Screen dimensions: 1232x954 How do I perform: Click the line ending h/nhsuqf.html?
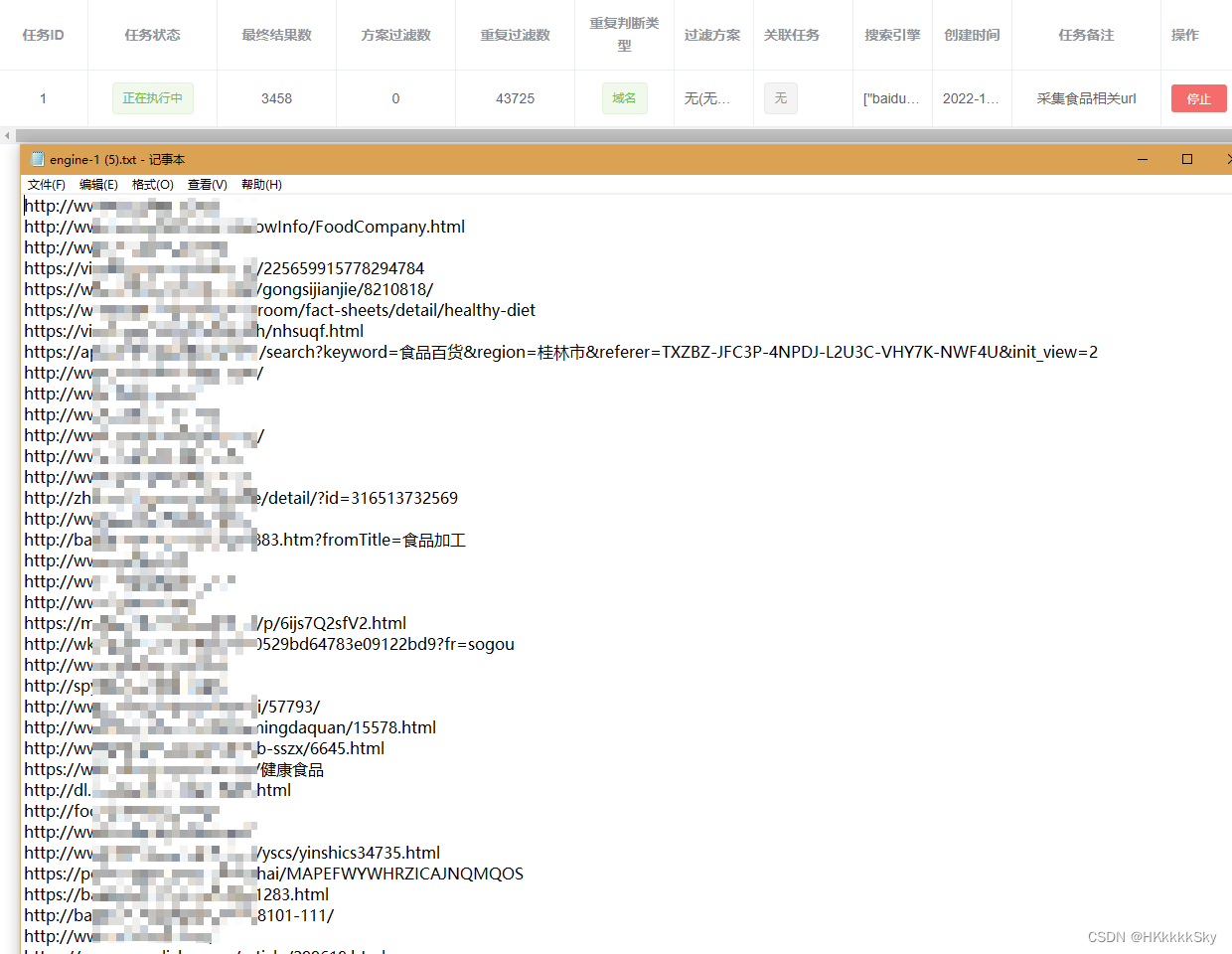pyautogui.click(x=194, y=331)
